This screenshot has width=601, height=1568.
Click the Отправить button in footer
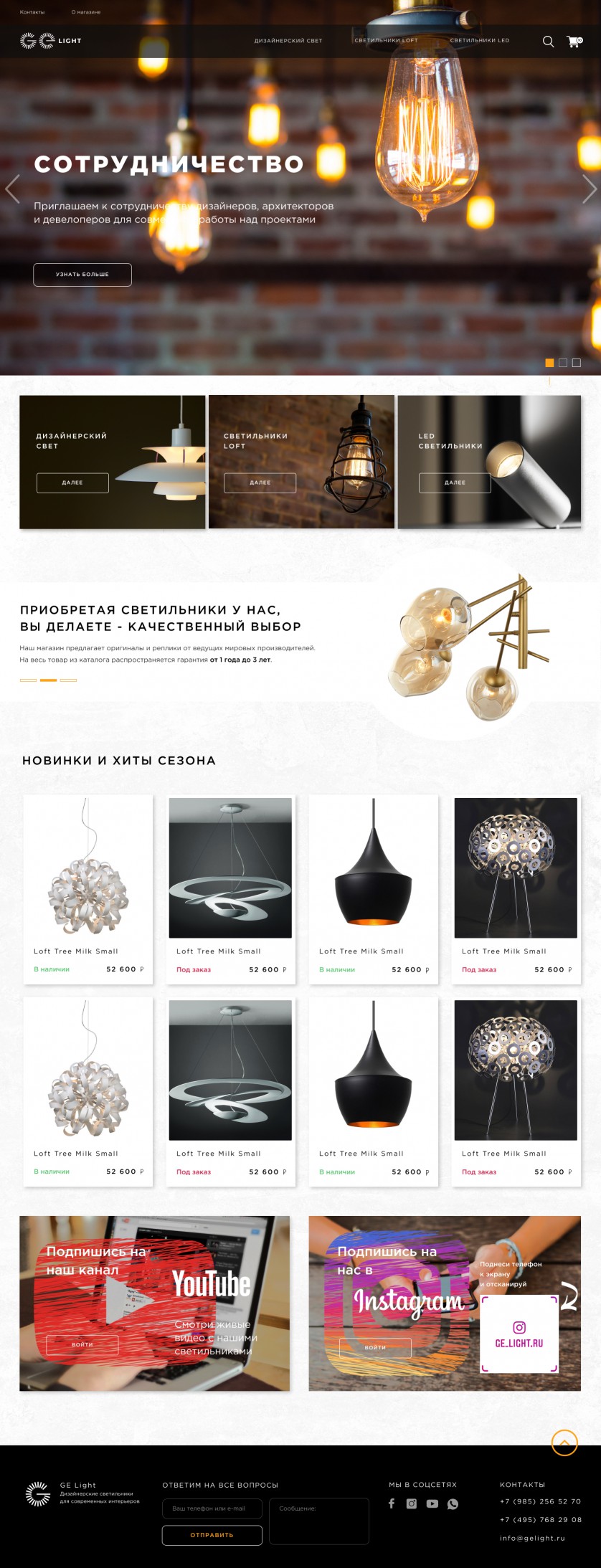pos(212,1535)
